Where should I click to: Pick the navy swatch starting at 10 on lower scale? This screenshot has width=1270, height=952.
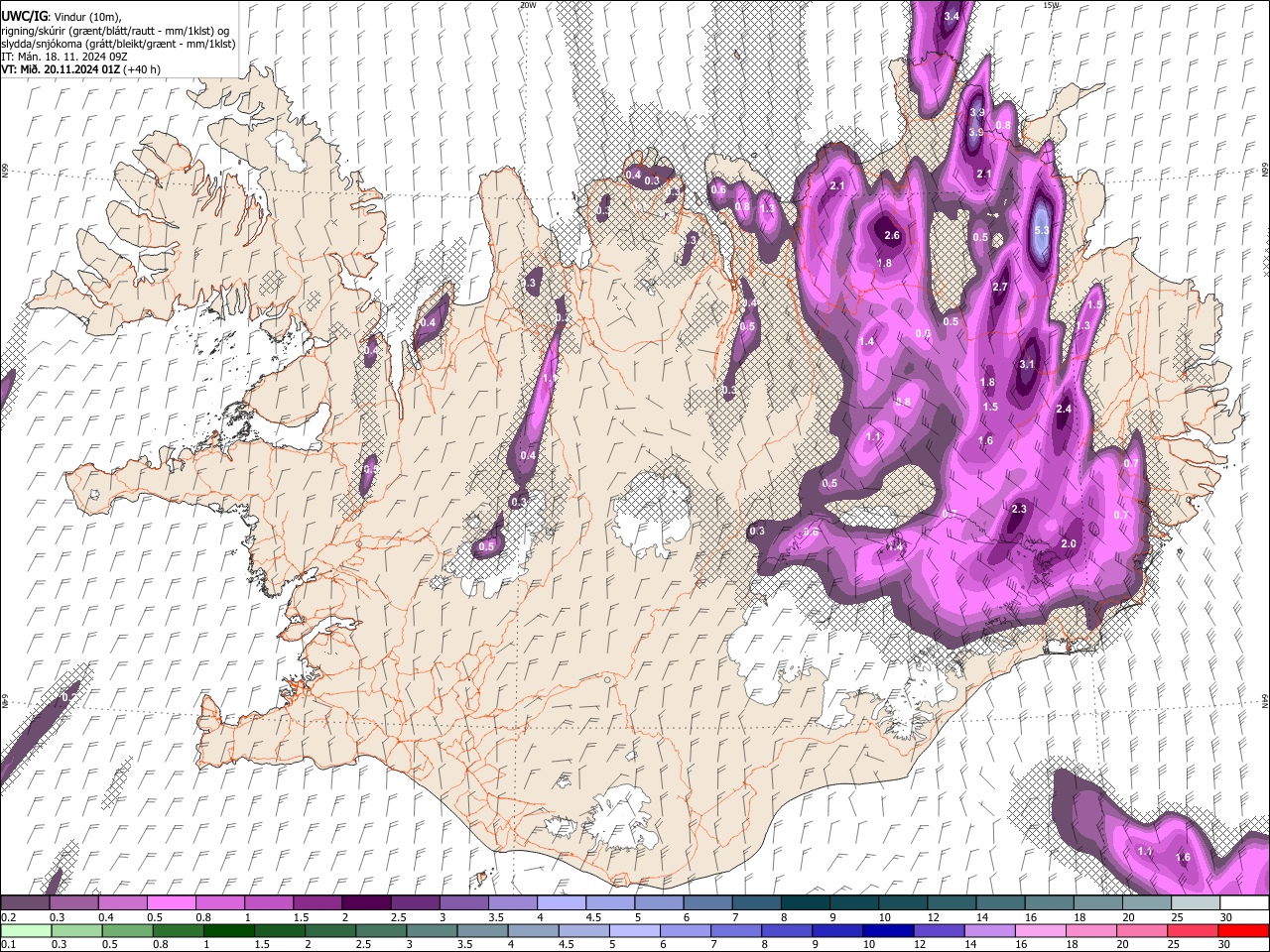pos(887,930)
